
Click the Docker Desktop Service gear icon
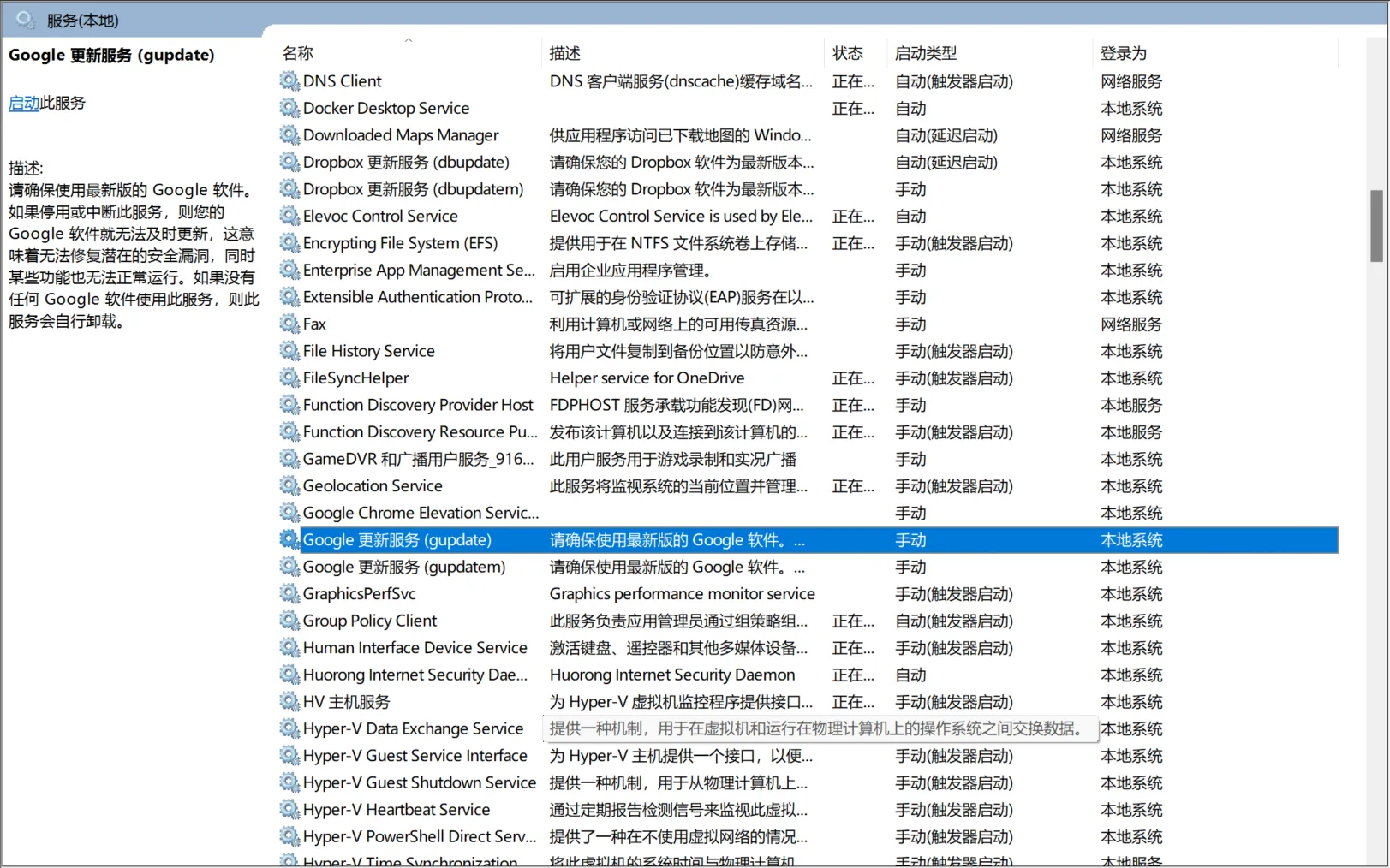289,109
